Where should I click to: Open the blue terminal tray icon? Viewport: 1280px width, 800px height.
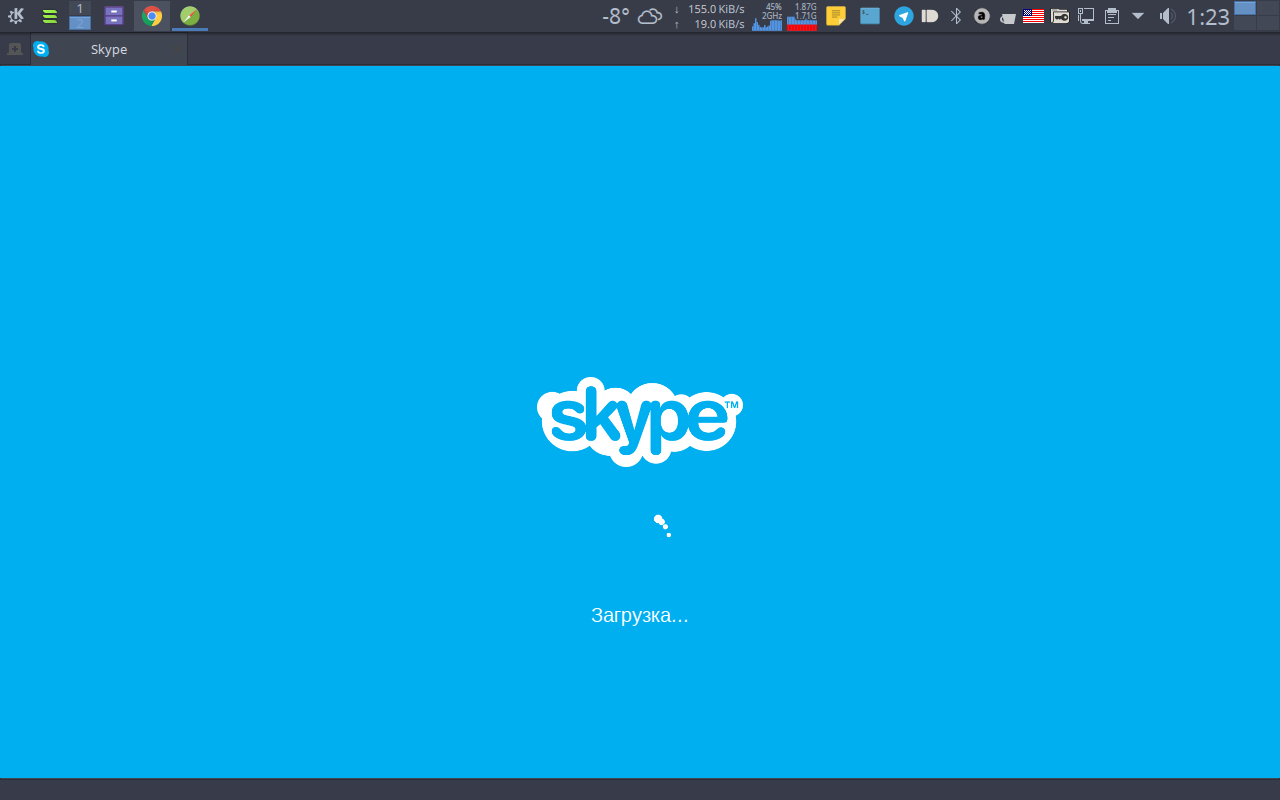tap(870, 16)
